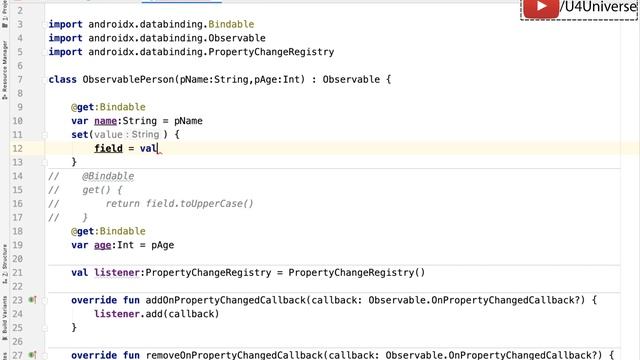This screenshot has width=640, height=360.
Task: Click function name 'addOnPropertyChangedCallback'
Action: coord(225,300)
